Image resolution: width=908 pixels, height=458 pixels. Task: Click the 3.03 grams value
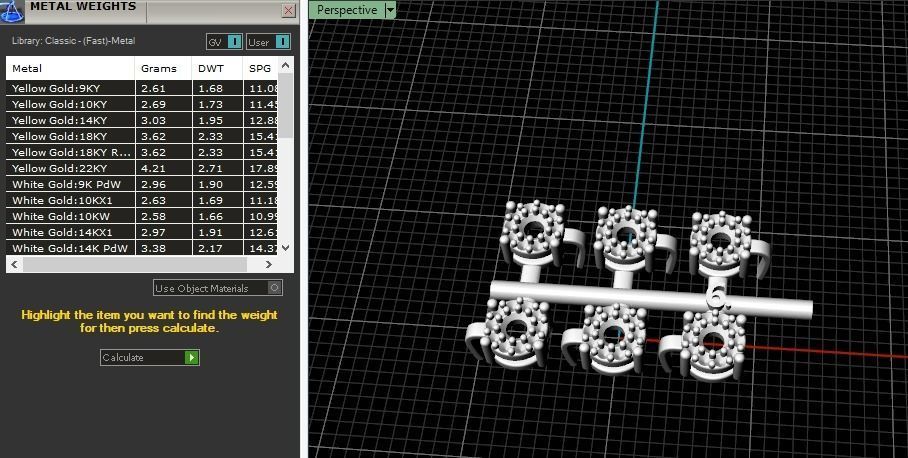(153, 120)
